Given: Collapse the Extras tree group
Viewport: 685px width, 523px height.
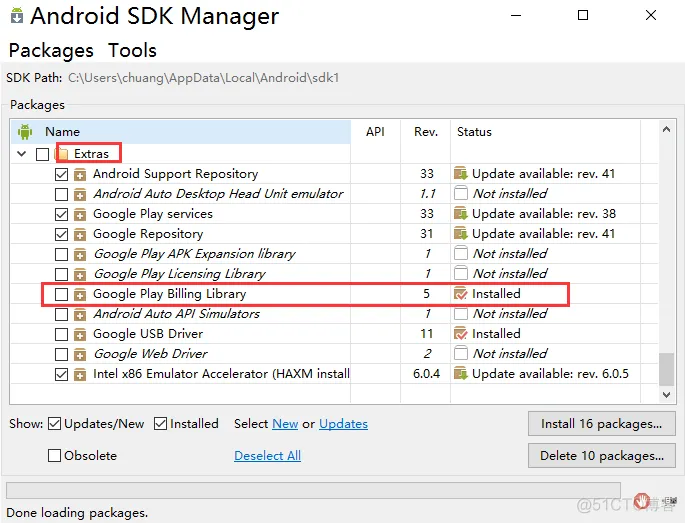Looking at the screenshot, I should point(21,154).
